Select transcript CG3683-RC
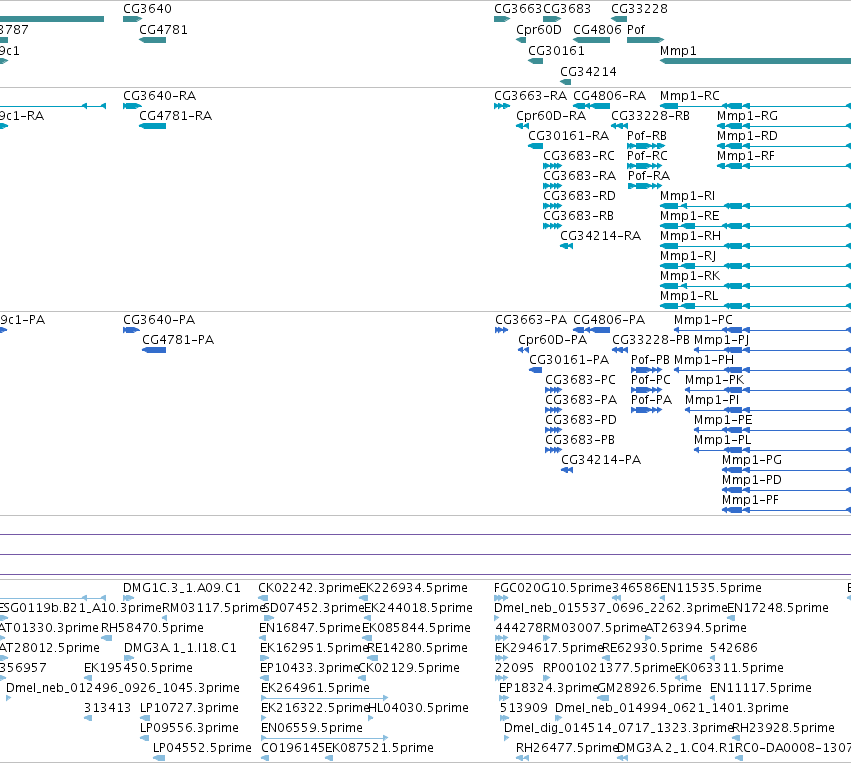The width and height of the screenshot is (851, 763). (579, 156)
